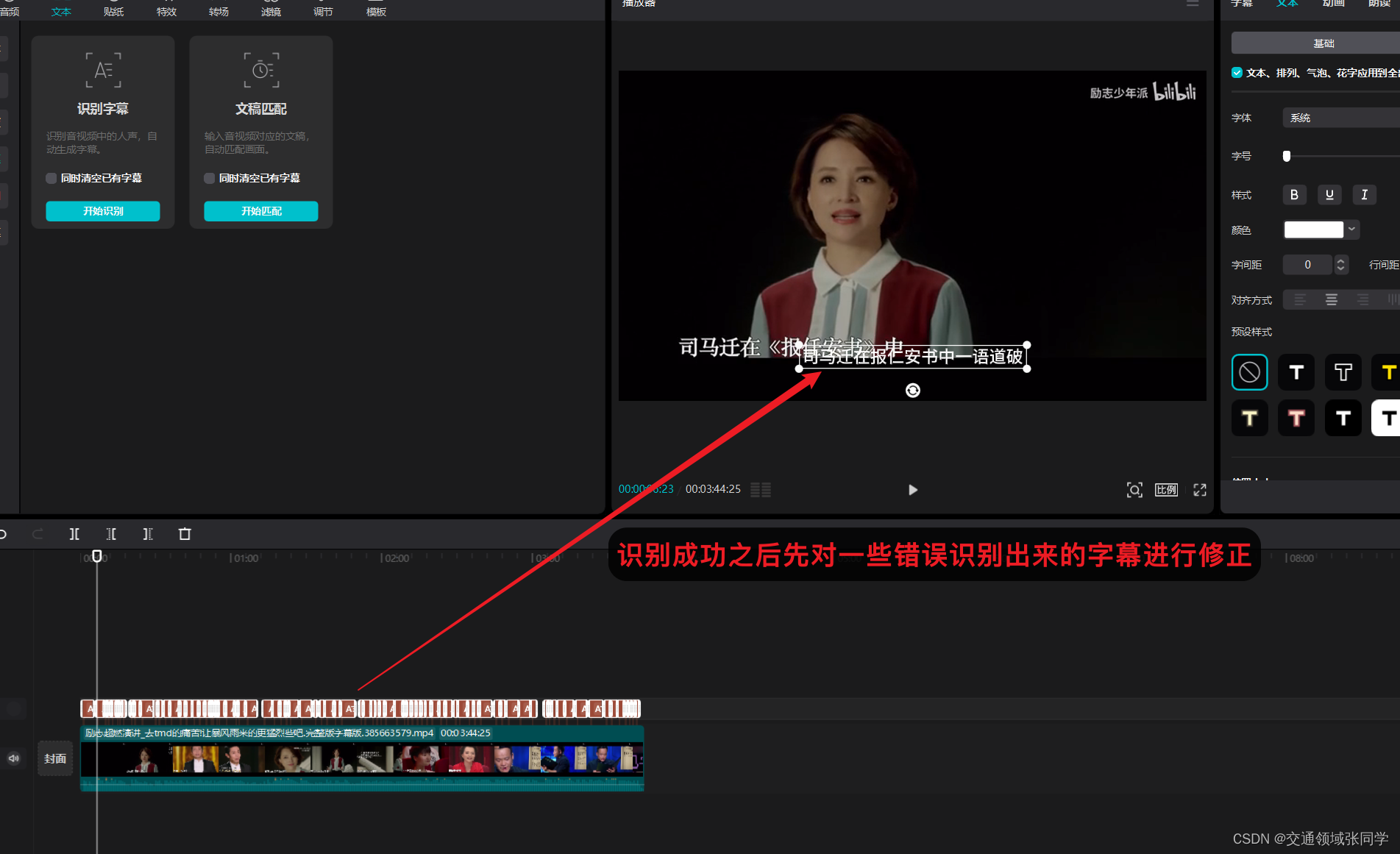Click the 文稿匹配 script match icon
Image resolution: width=1400 pixels, height=854 pixels.
(x=261, y=70)
